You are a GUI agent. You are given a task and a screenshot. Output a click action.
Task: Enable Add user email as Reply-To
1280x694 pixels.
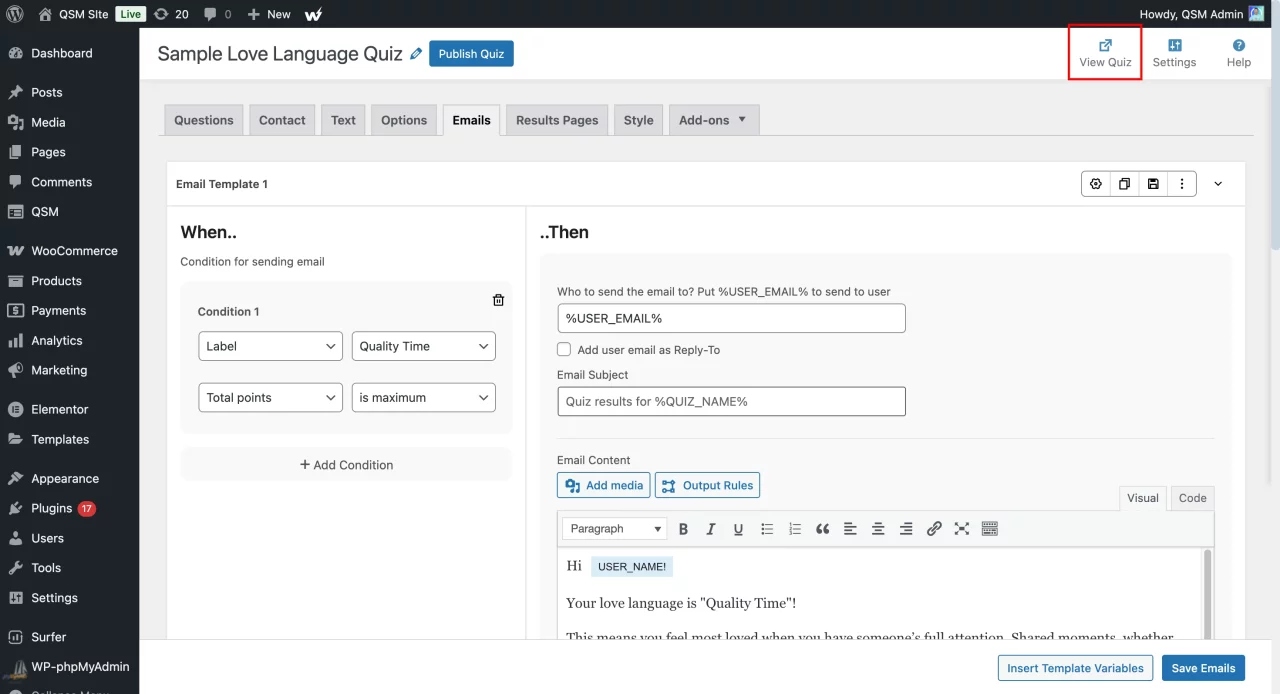pos(564,349)
